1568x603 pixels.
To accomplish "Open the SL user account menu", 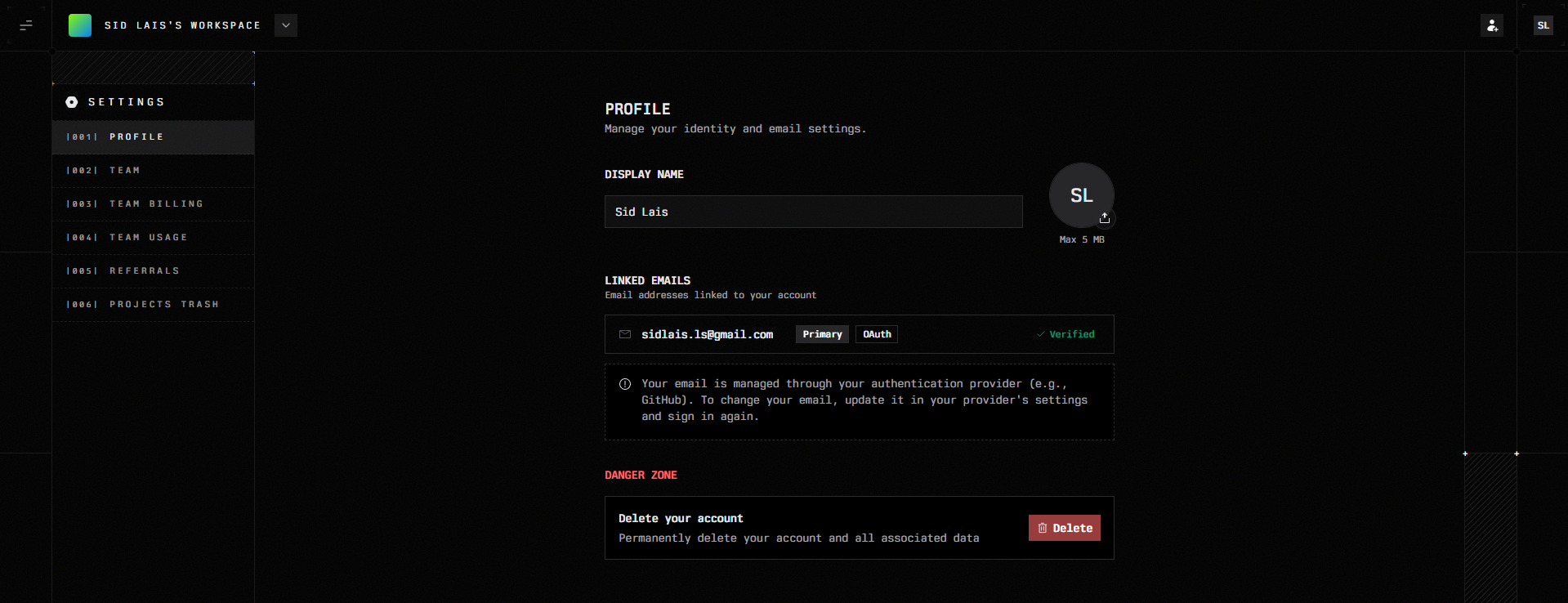I will [1543, 25].
